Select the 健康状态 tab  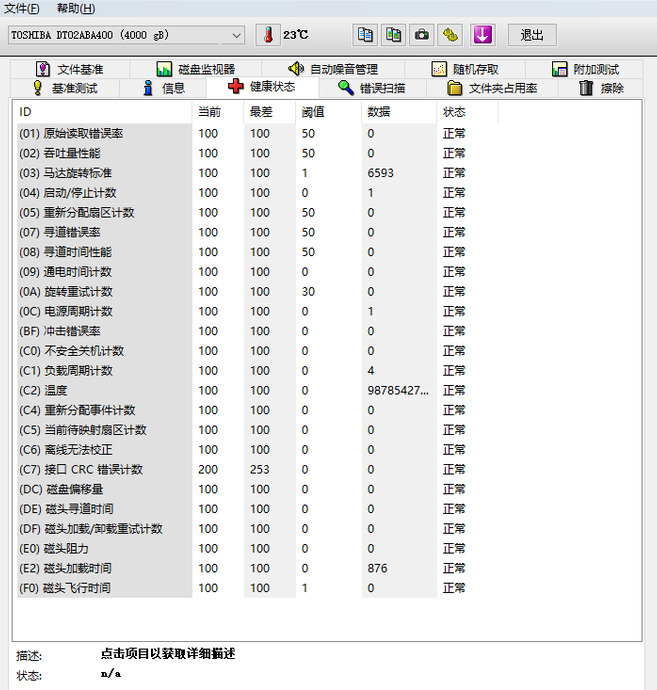[262, 87]
